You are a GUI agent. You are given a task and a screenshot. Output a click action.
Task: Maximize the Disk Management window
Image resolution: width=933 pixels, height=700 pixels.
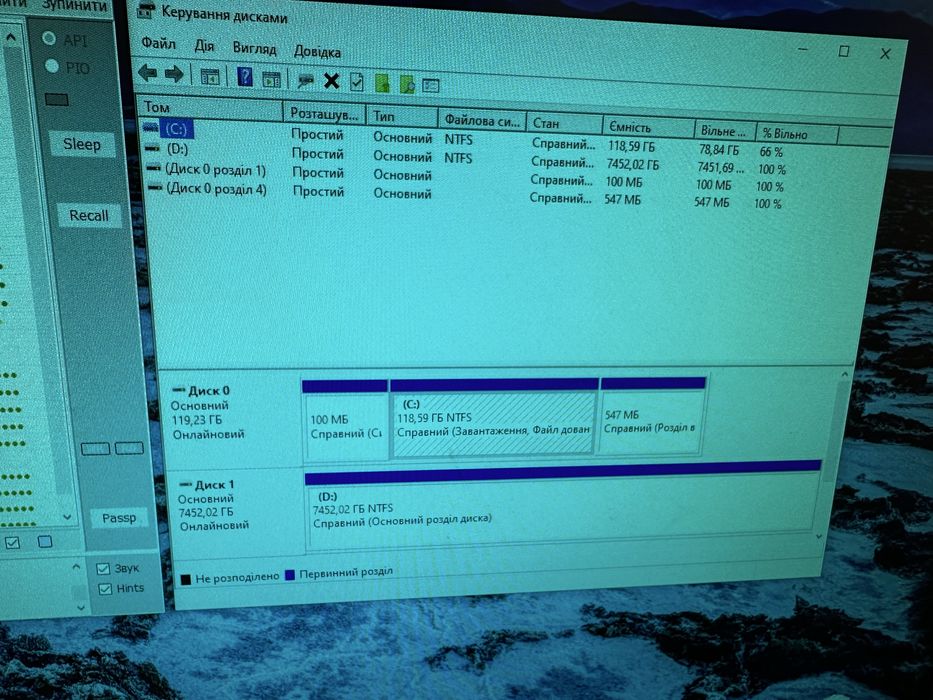point(844,51)
